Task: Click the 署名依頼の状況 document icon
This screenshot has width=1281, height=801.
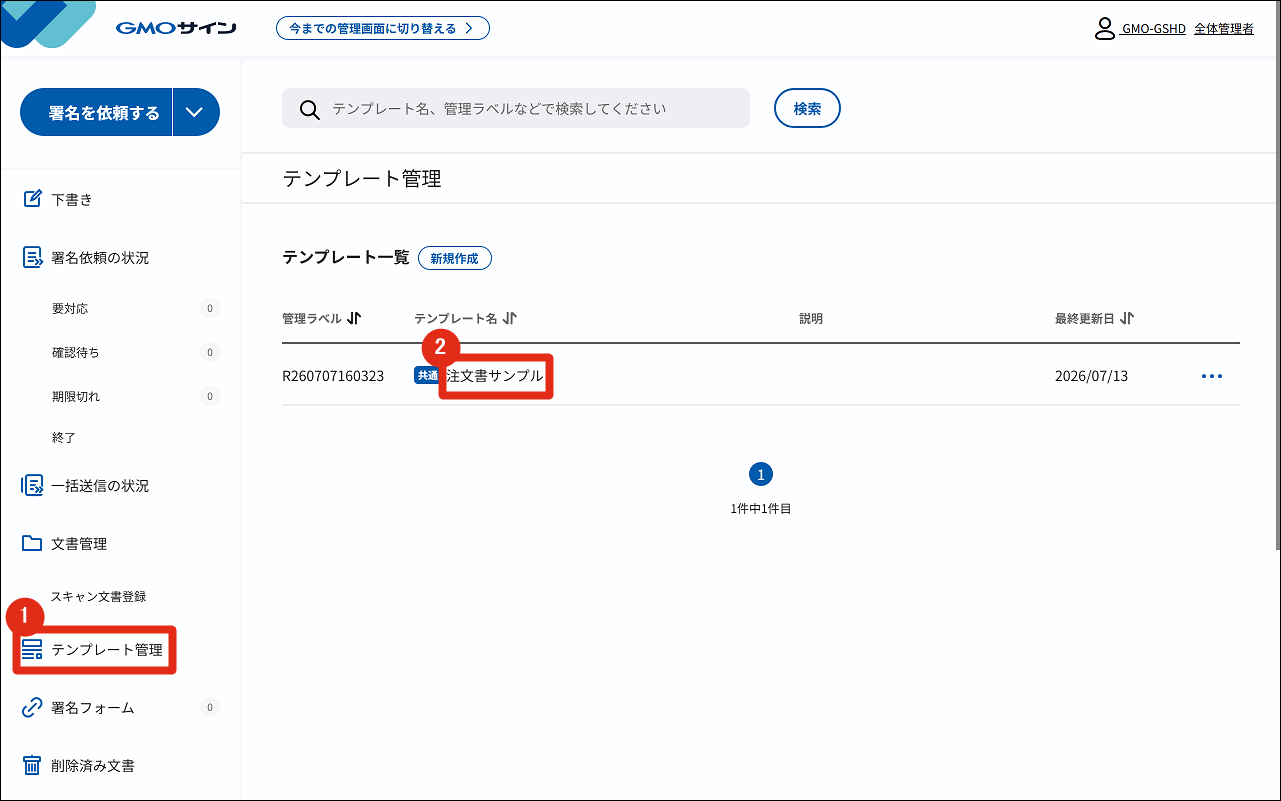Action: 32,257
